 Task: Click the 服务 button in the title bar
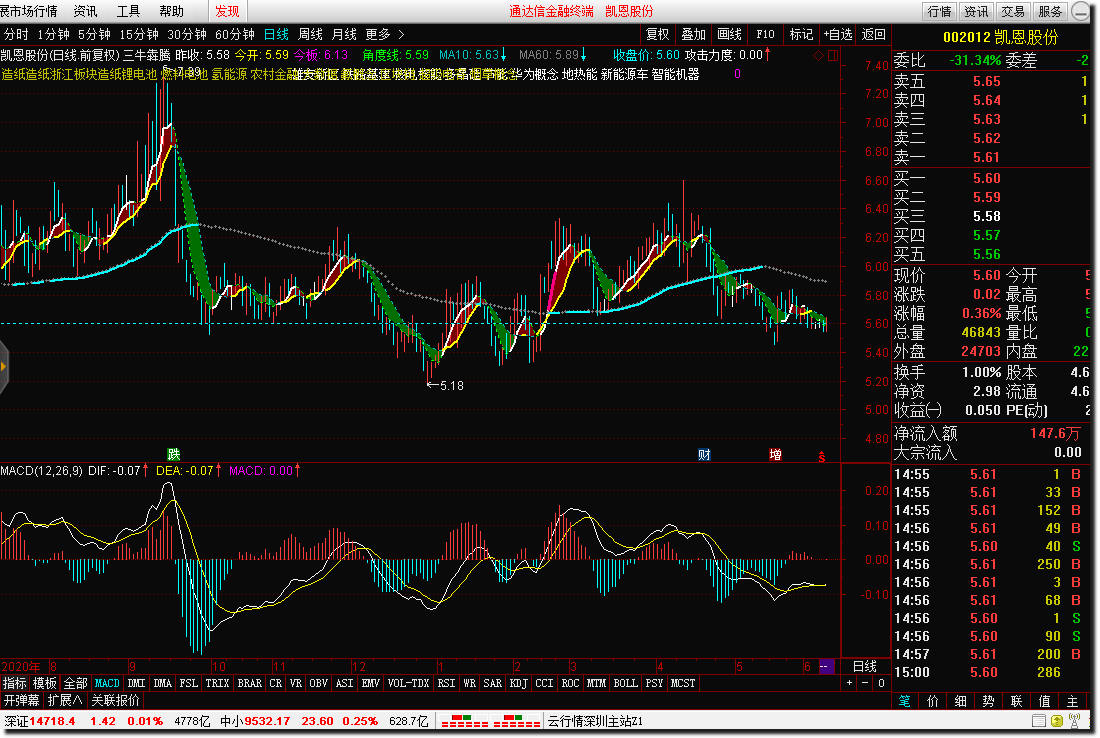click(1049, 11)
